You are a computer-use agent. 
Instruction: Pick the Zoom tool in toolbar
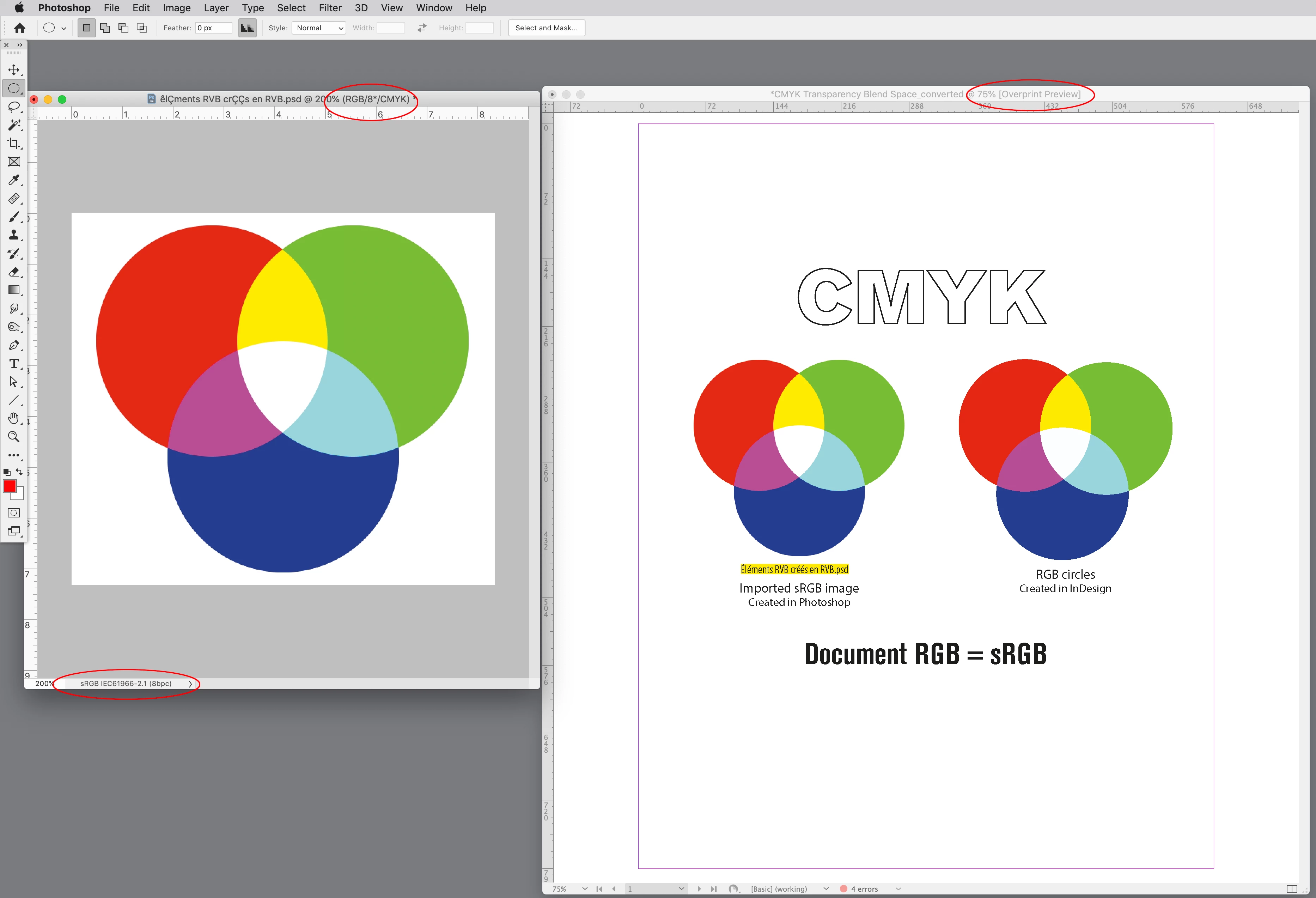coord(14,436)
